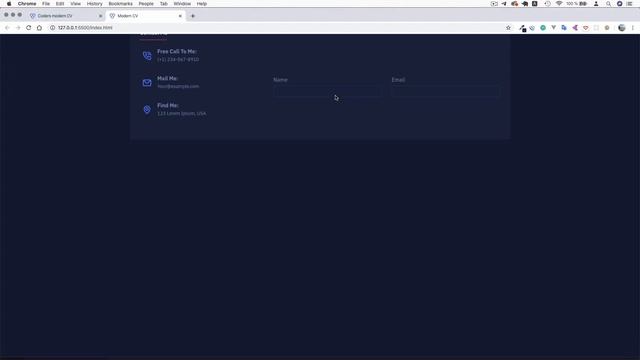
Task: Open the People menu
Action: 146,4
